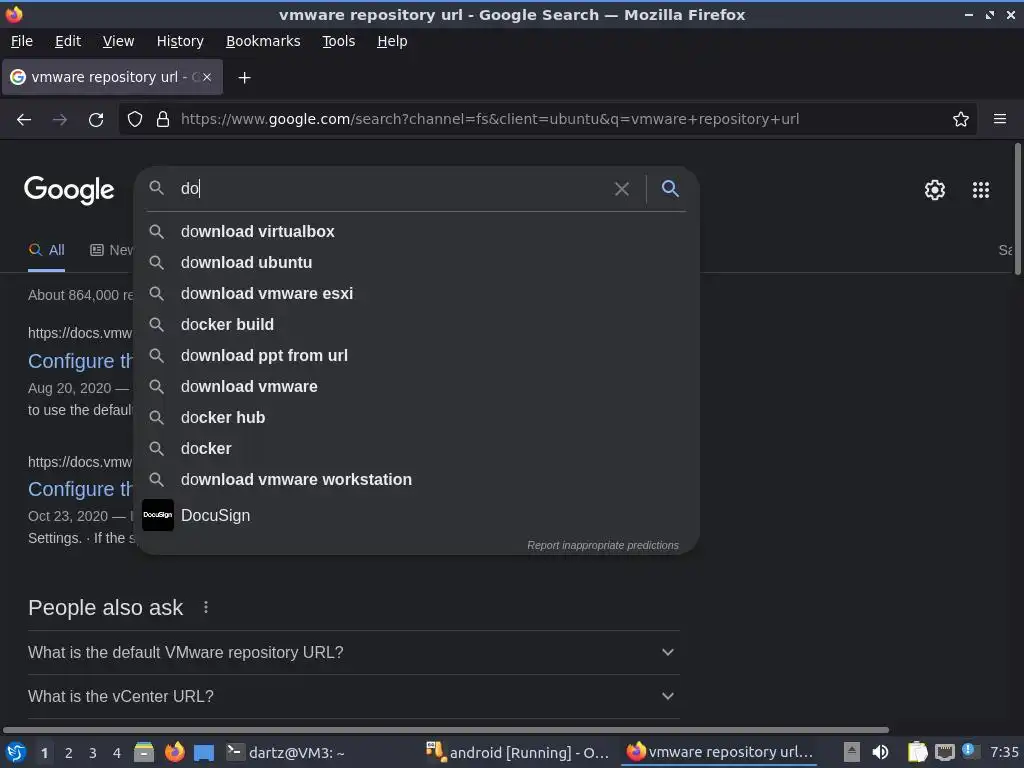Open the Google apps grid
This screenshot has height=768, width=1024.
pos(981,190)
